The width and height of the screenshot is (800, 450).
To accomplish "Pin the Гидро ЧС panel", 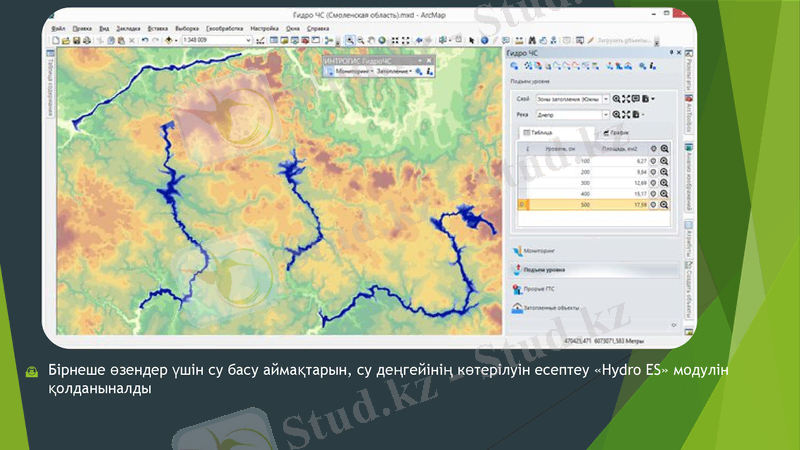I will point(671,53).
